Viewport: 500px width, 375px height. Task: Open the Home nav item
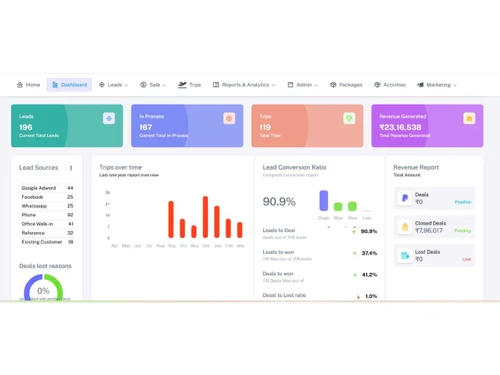[x=28, y=85]
